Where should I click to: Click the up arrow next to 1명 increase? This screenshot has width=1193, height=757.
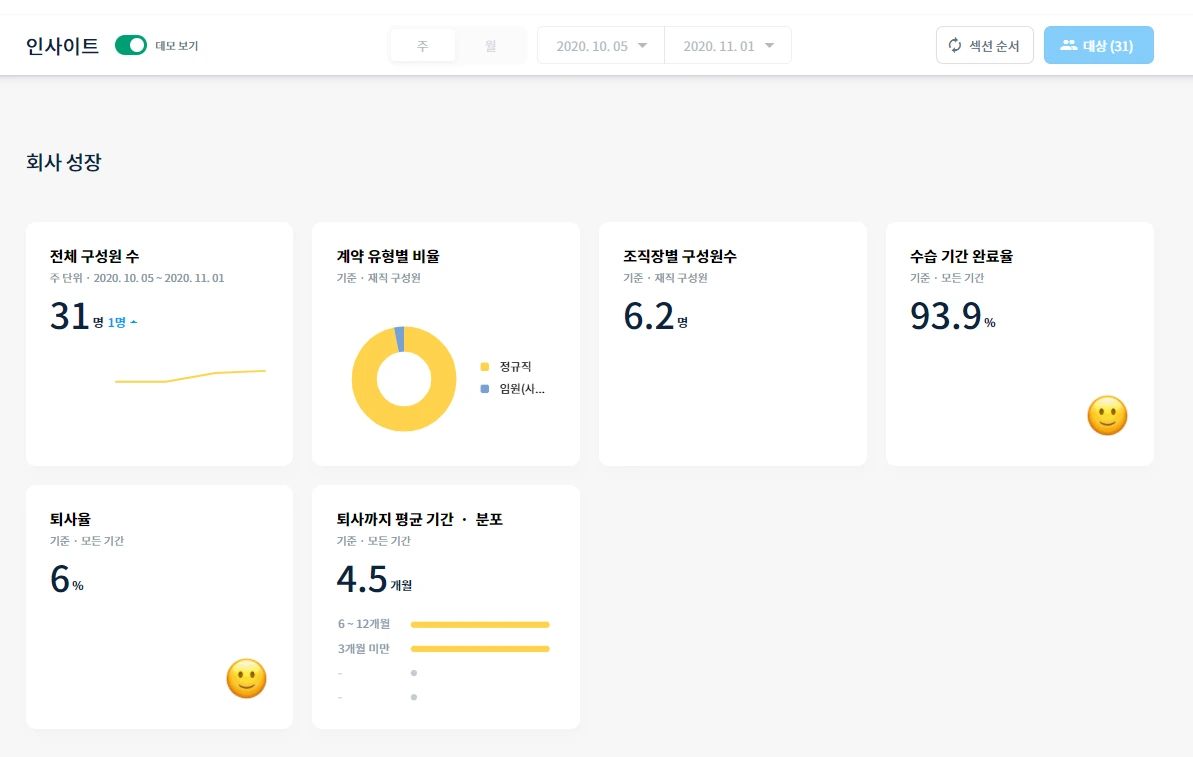click(x=134, y=323)
